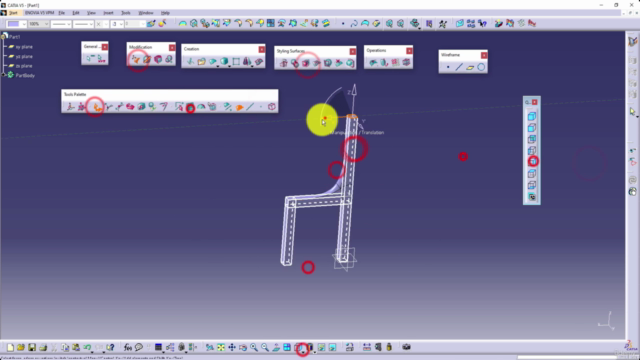
Task: Click the Pan icon in view toolbar
Action: click(232, 347)
